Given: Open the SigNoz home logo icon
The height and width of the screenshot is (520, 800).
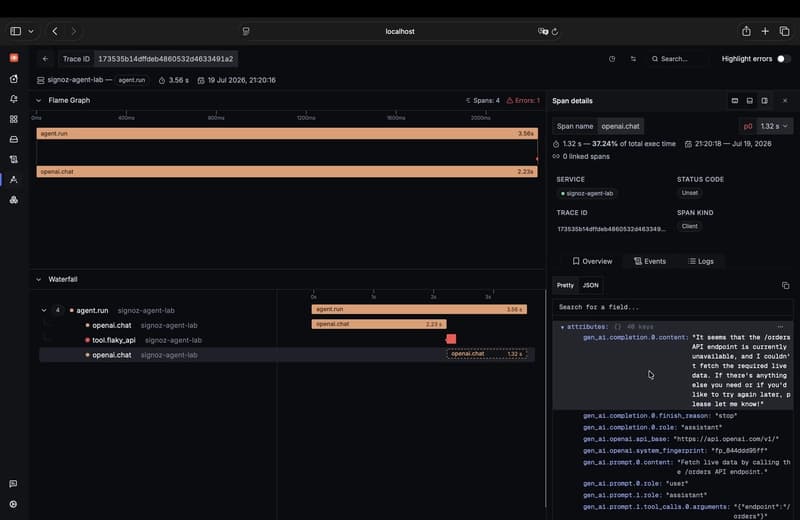Looking at the screenshot, I should (x=14, y=58).
